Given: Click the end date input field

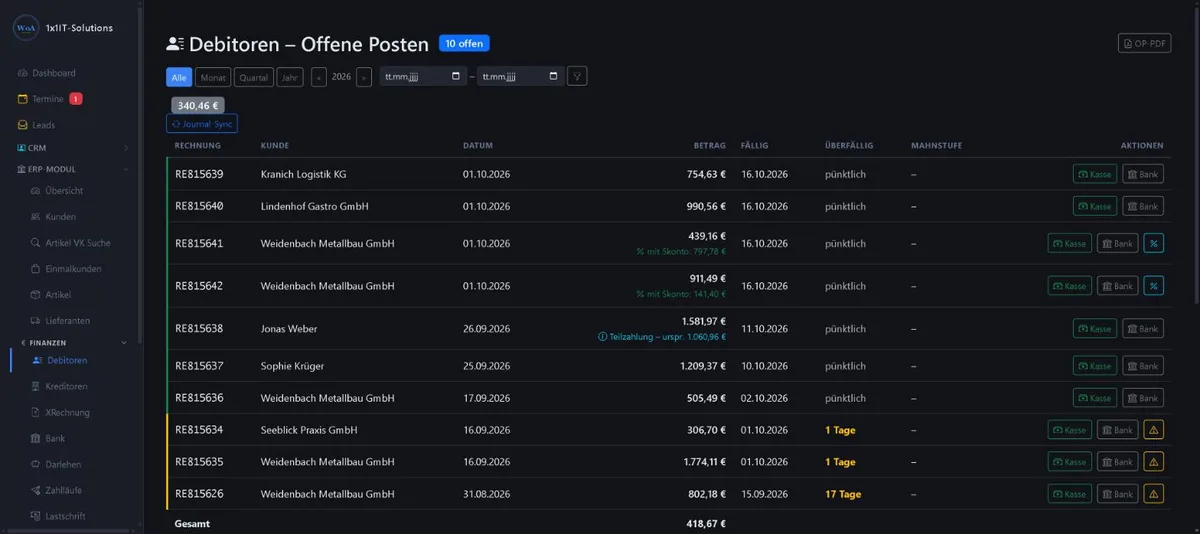Looking at the screenshot, I should pyautogui.click(x=520, y=76).
